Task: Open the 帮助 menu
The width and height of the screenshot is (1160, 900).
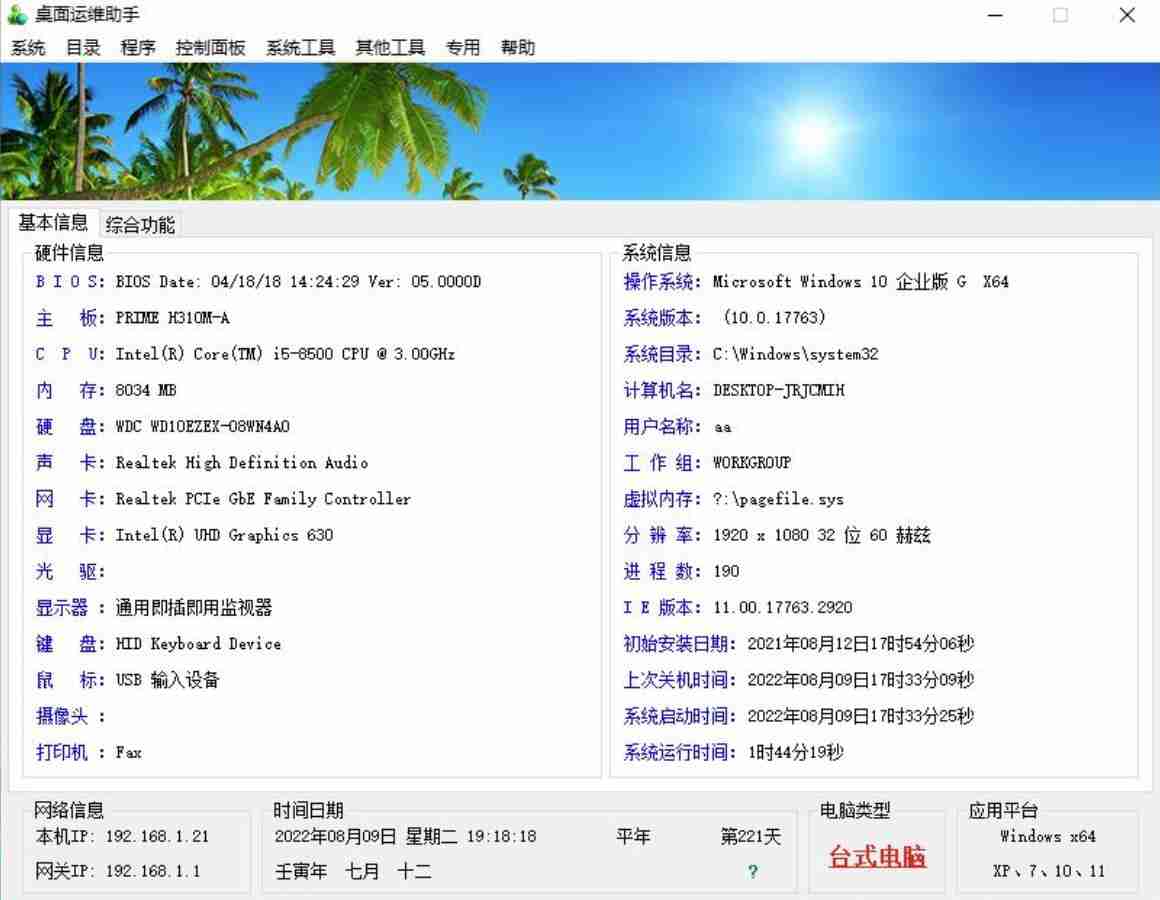Action: [x=517, y=48]
